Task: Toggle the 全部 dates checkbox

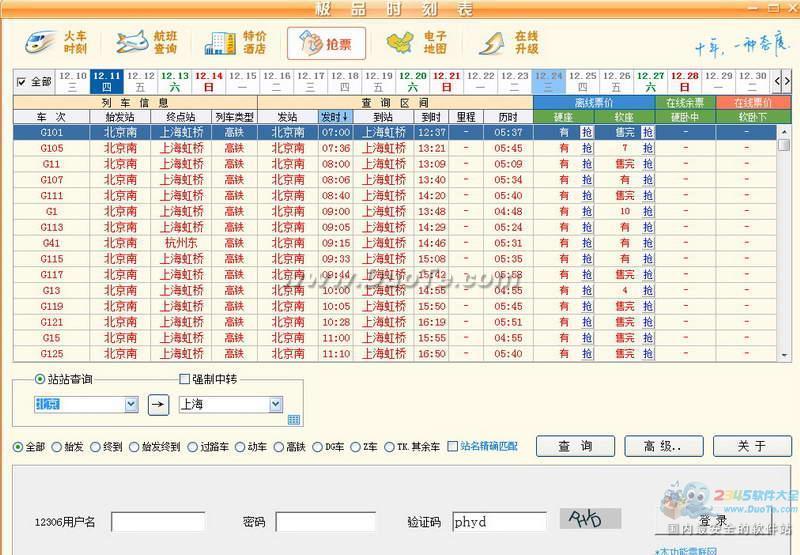Action: [x=21, y=82]
